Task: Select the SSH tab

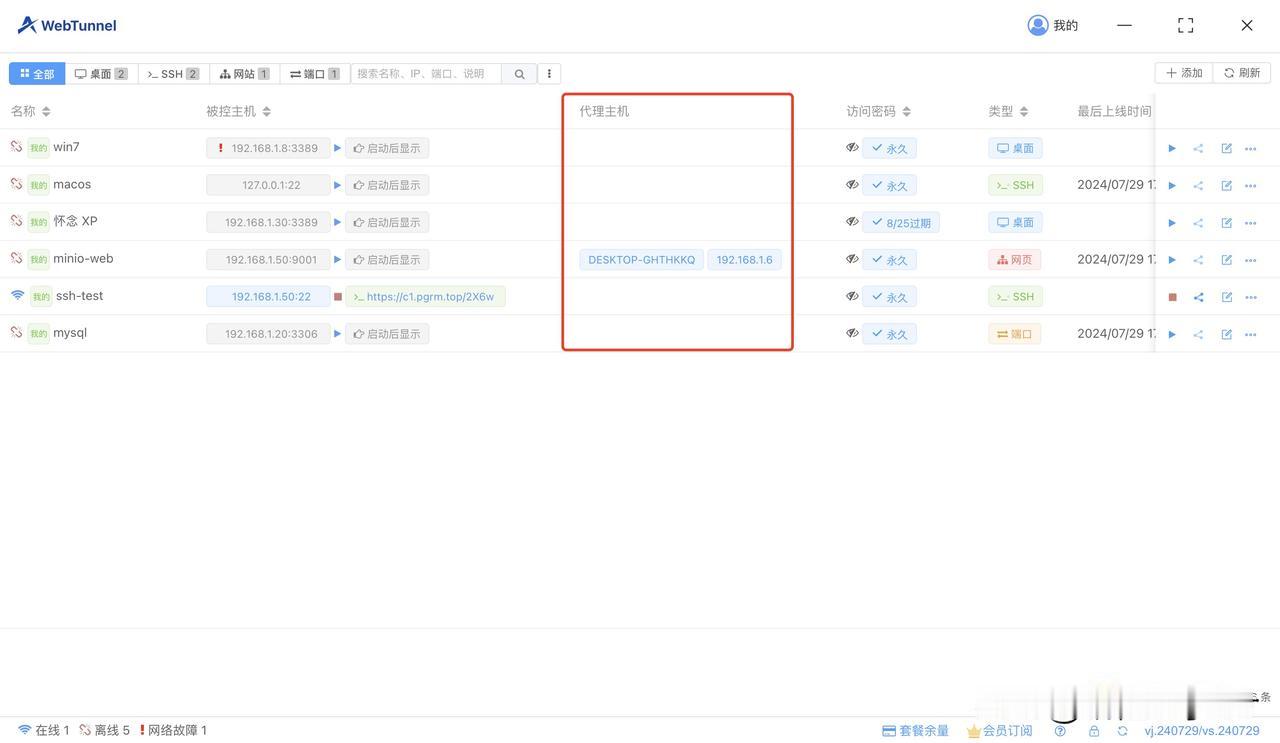Action: click(173, 74)
